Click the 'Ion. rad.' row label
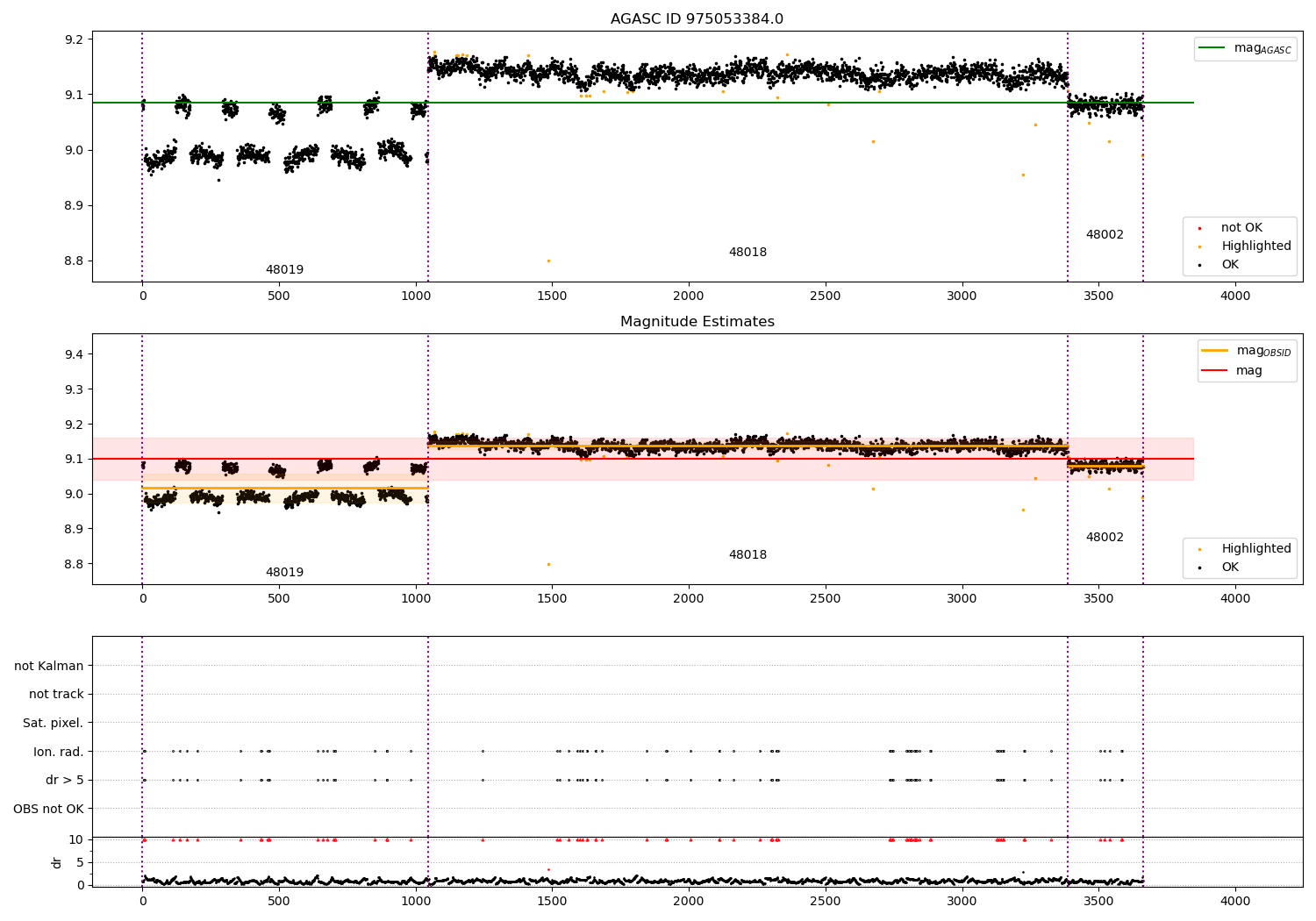 [x=59, y=752]
